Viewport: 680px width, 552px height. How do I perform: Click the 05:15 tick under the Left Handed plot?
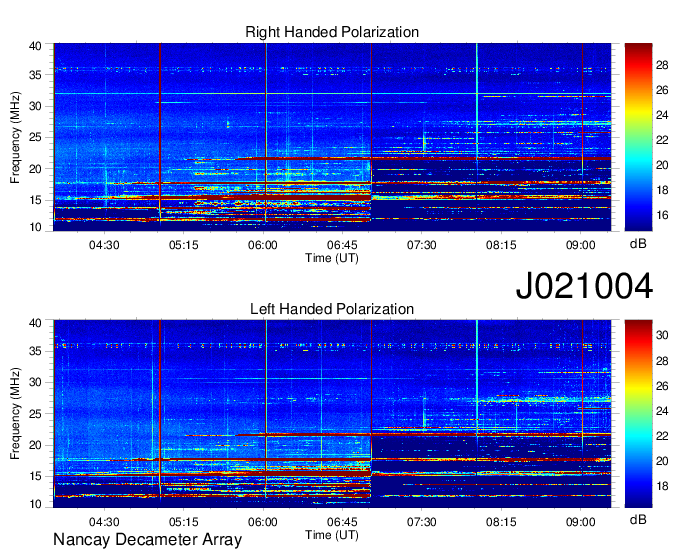point(183,522)
